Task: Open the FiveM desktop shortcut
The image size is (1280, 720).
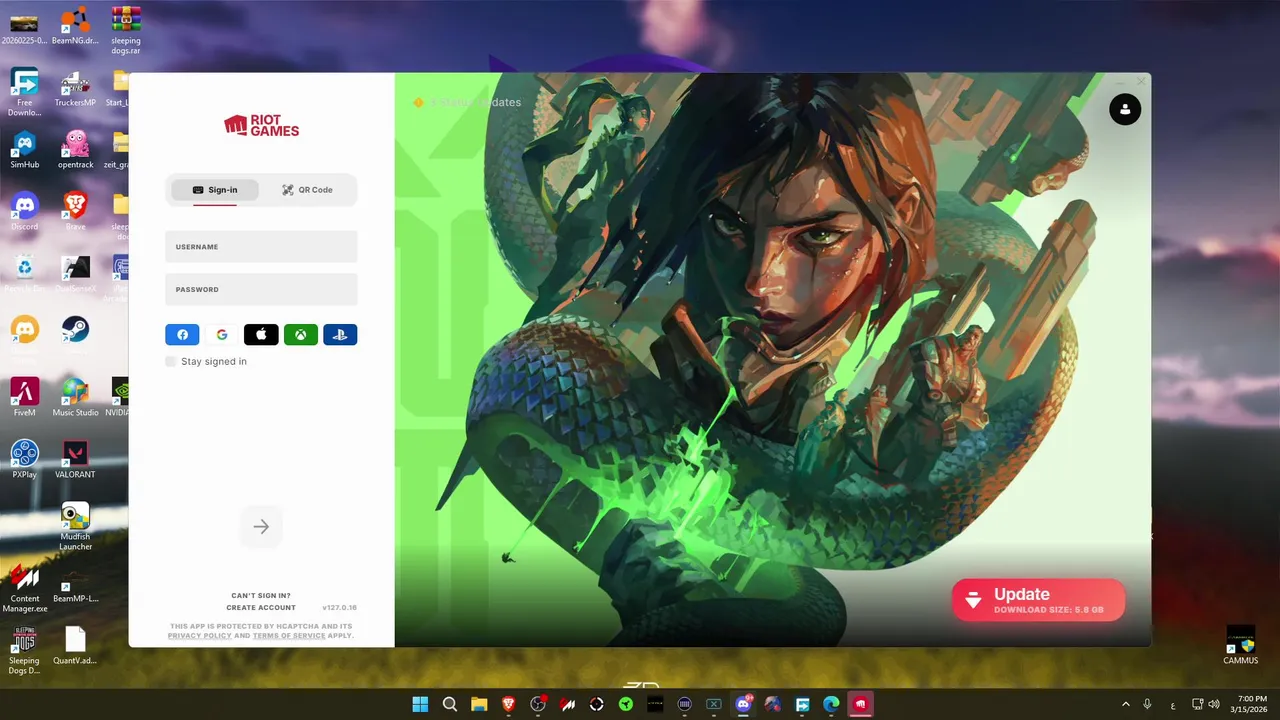Action: [24, 397]
